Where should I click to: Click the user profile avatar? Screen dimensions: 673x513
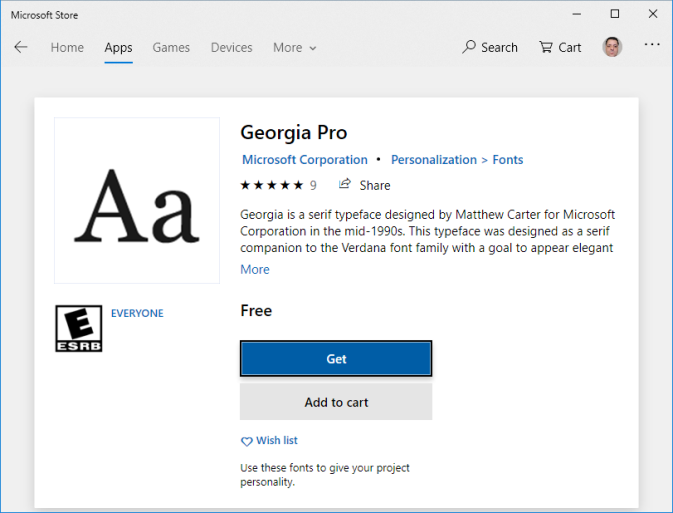[612, 47]
